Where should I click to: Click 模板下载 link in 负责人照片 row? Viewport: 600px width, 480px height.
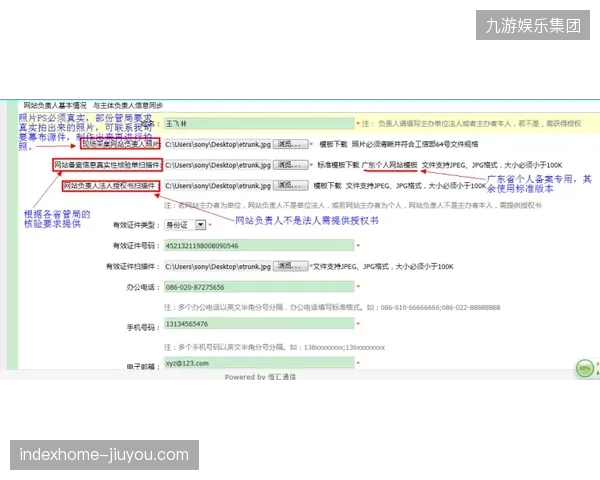pyautogui.click(x=333, y=144)
